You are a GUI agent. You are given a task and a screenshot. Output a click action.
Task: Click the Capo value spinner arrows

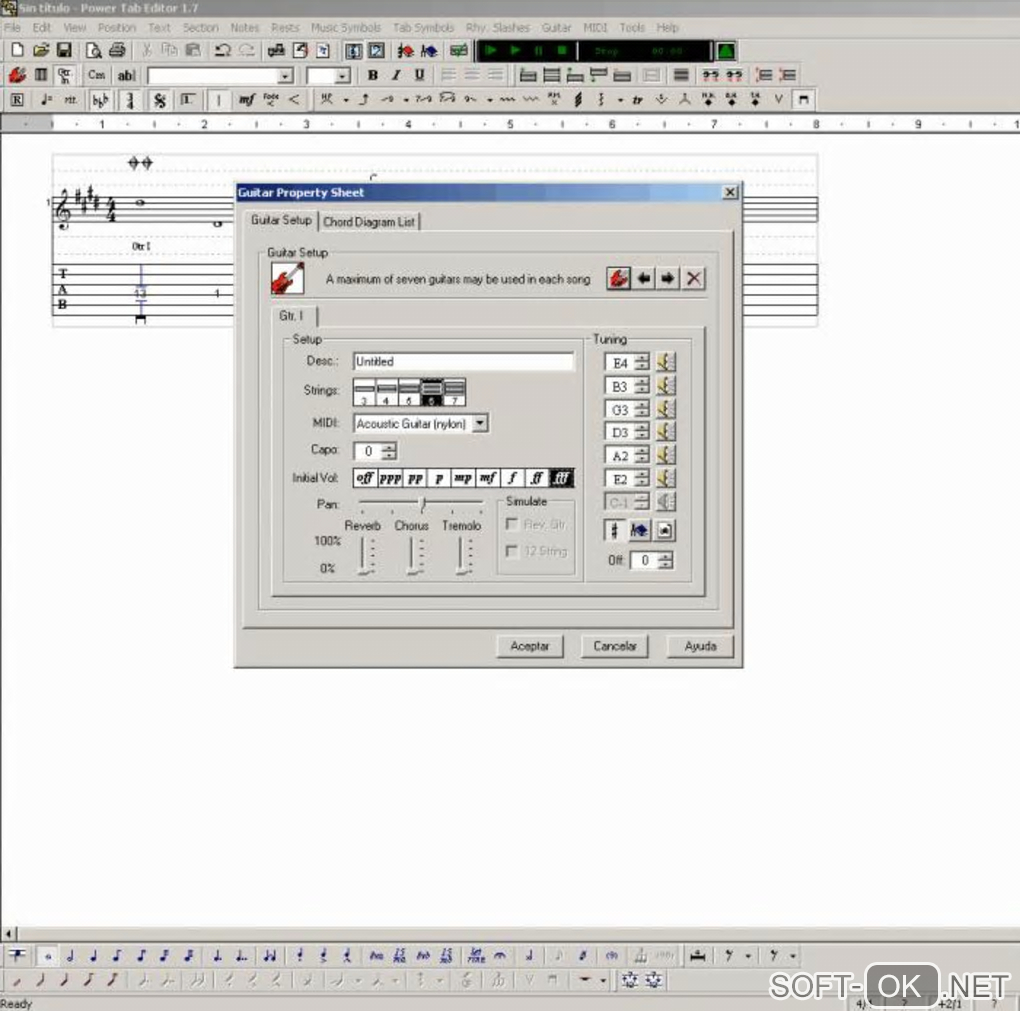point(389,451)
